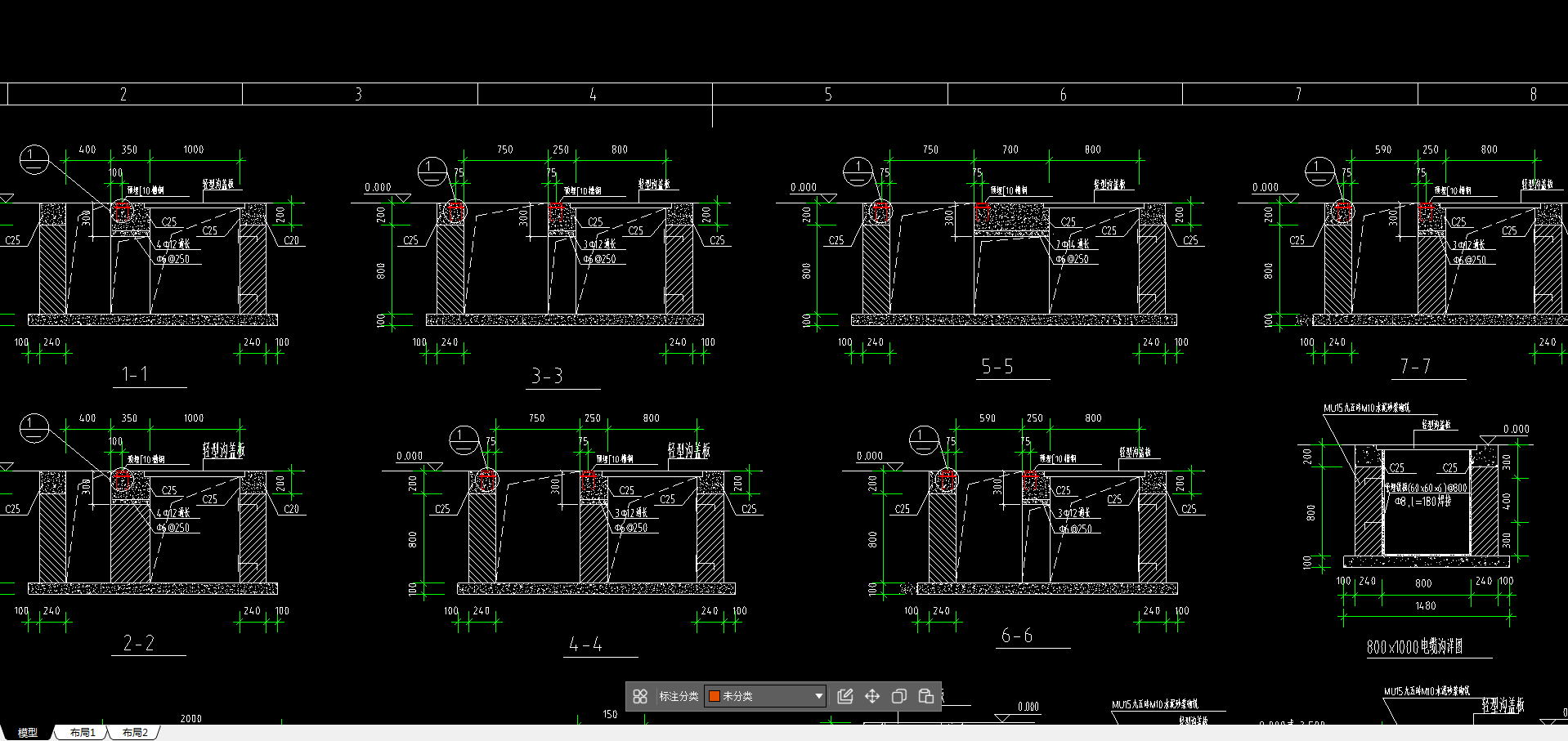Select the 1-1 section title
Screen dimensions: 1568x741
point(135,374)
